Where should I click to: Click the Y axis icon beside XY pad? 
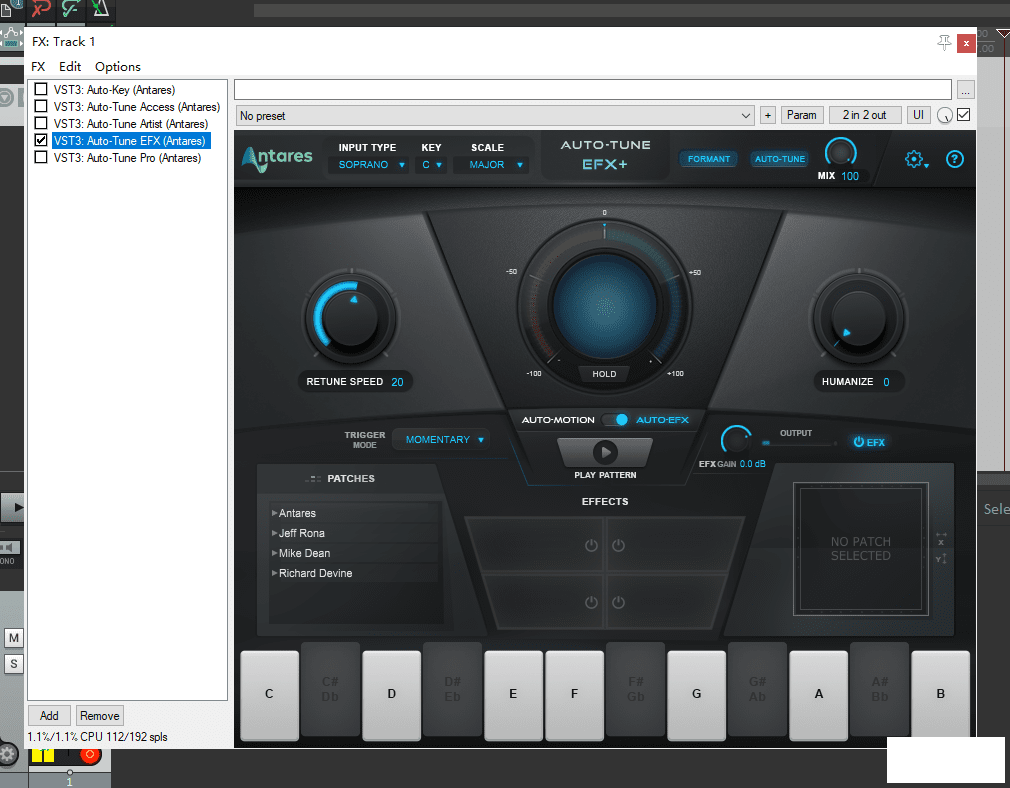[x=941, y=558]
